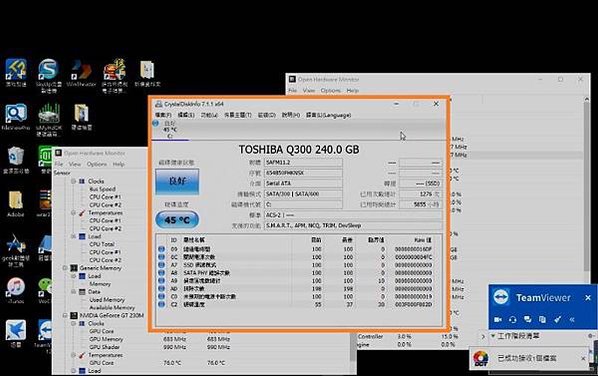
Task: Collapse the TeamViewer panel with double-arrow
Action: (572, 320)
